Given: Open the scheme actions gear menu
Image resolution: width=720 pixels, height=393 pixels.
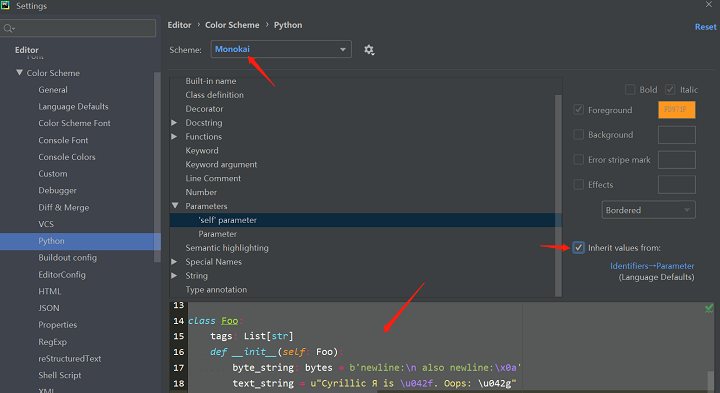Looking at the screenshot, I should [369, 50].
